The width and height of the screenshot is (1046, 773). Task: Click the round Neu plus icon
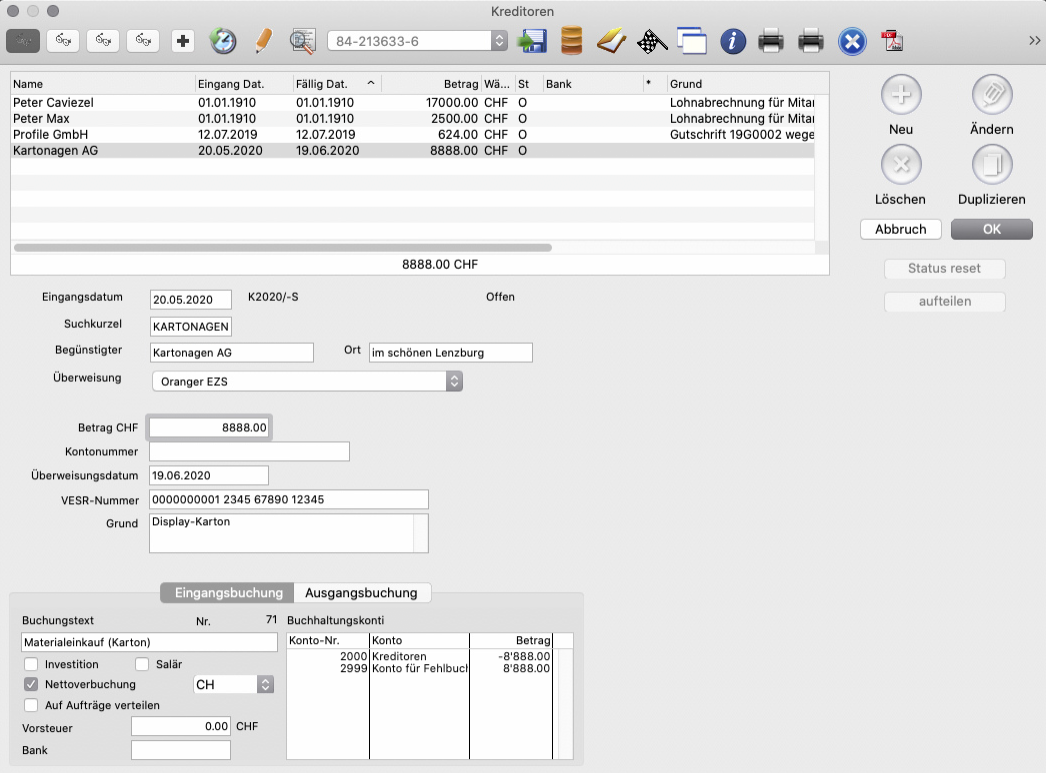pyautogui.click(x=900, y=95)
